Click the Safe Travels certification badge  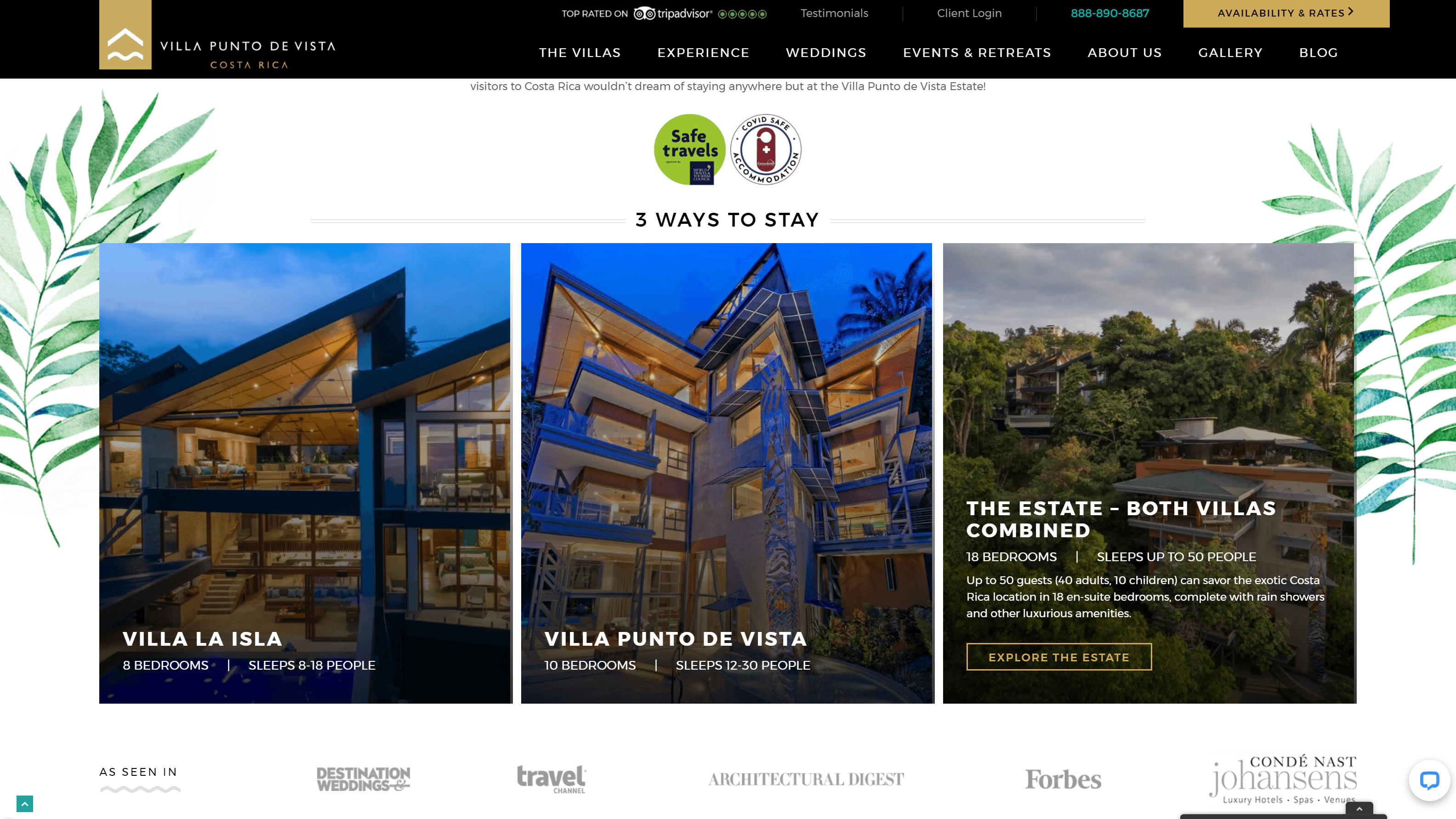pos(689,149)
